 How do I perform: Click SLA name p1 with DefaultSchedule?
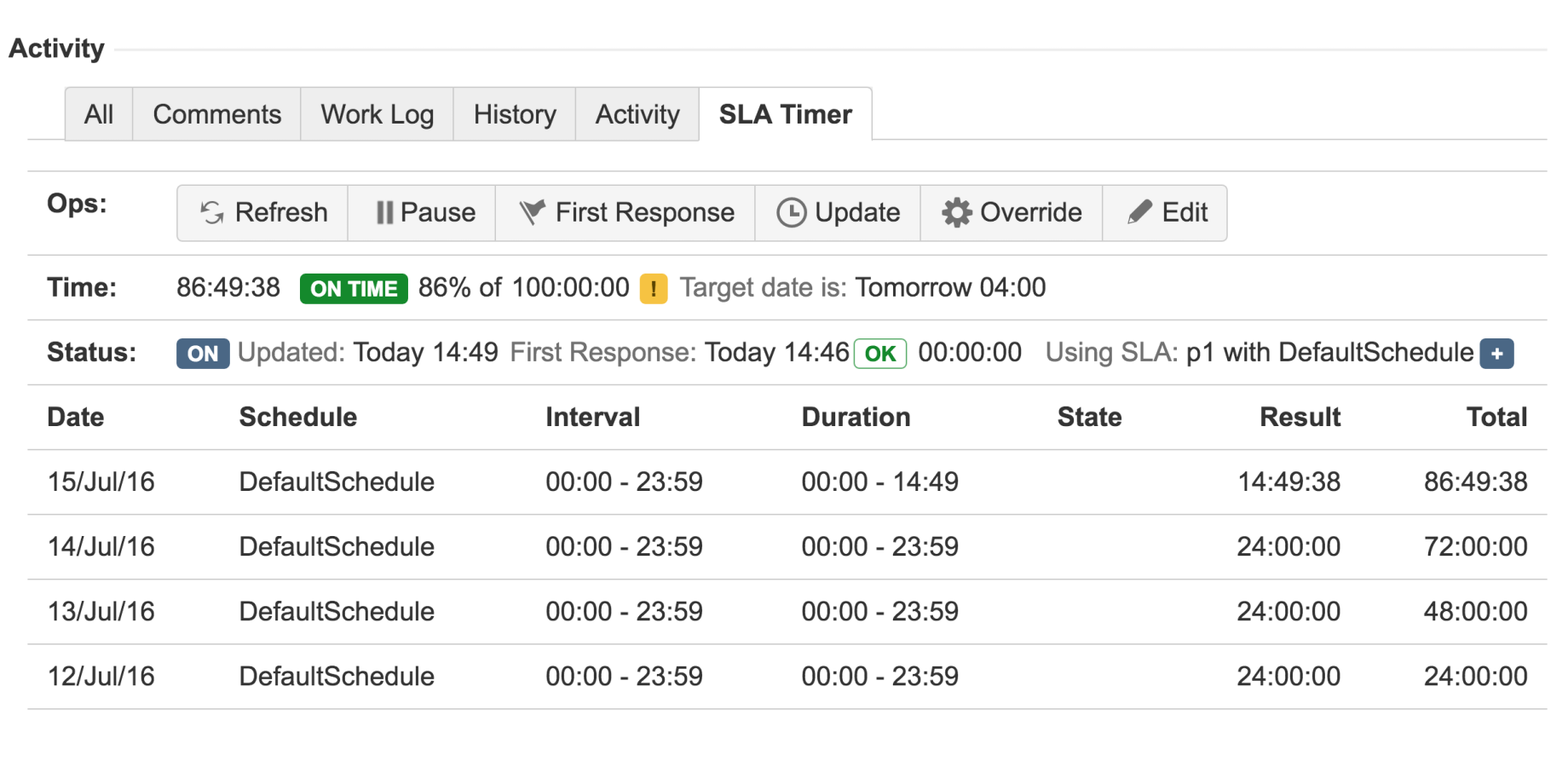(x=1329, y=352)
